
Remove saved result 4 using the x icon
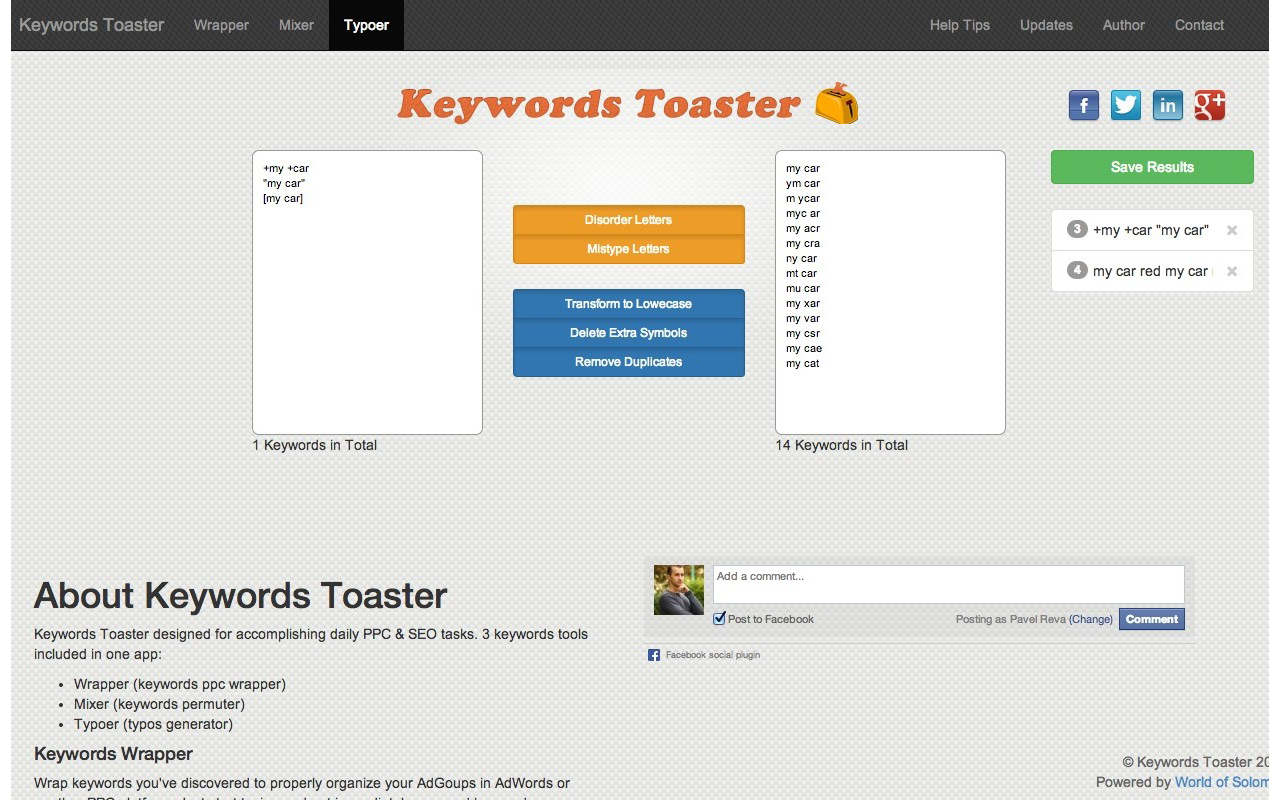pyautogui.click(x=1232, y=271)
